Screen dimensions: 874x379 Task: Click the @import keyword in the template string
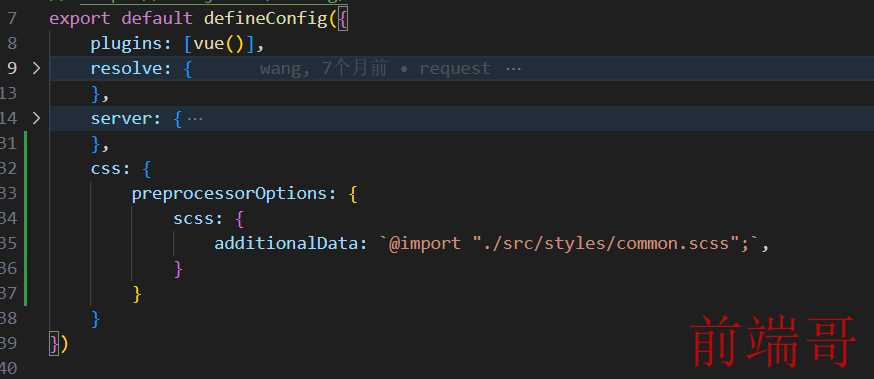coord(425,244)
